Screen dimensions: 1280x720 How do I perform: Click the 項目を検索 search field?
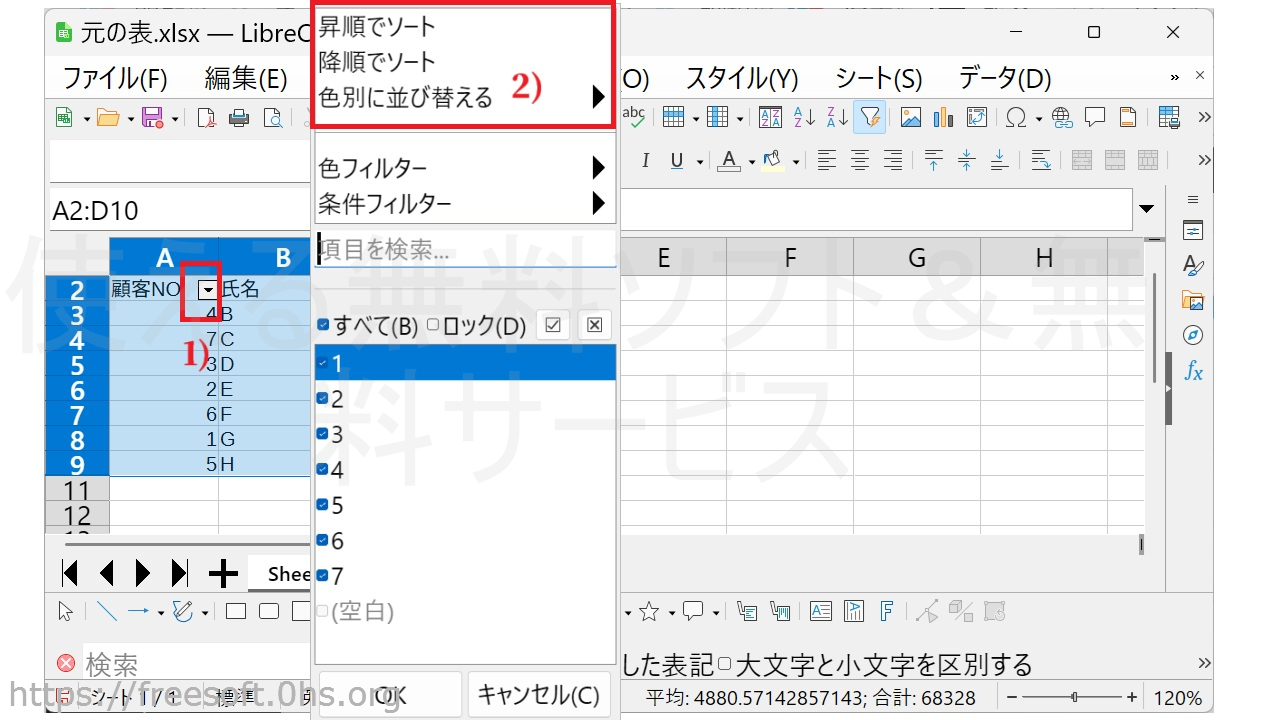point(465,249)
